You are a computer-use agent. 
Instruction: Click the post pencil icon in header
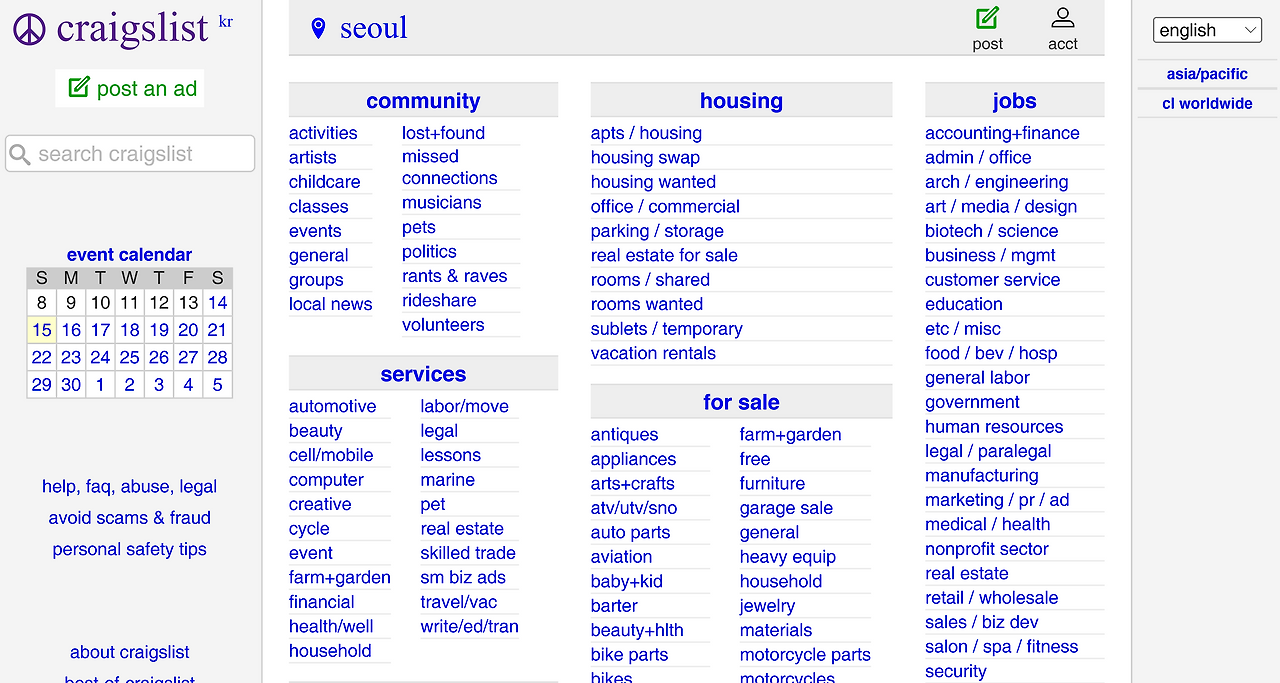click(987, 18)
